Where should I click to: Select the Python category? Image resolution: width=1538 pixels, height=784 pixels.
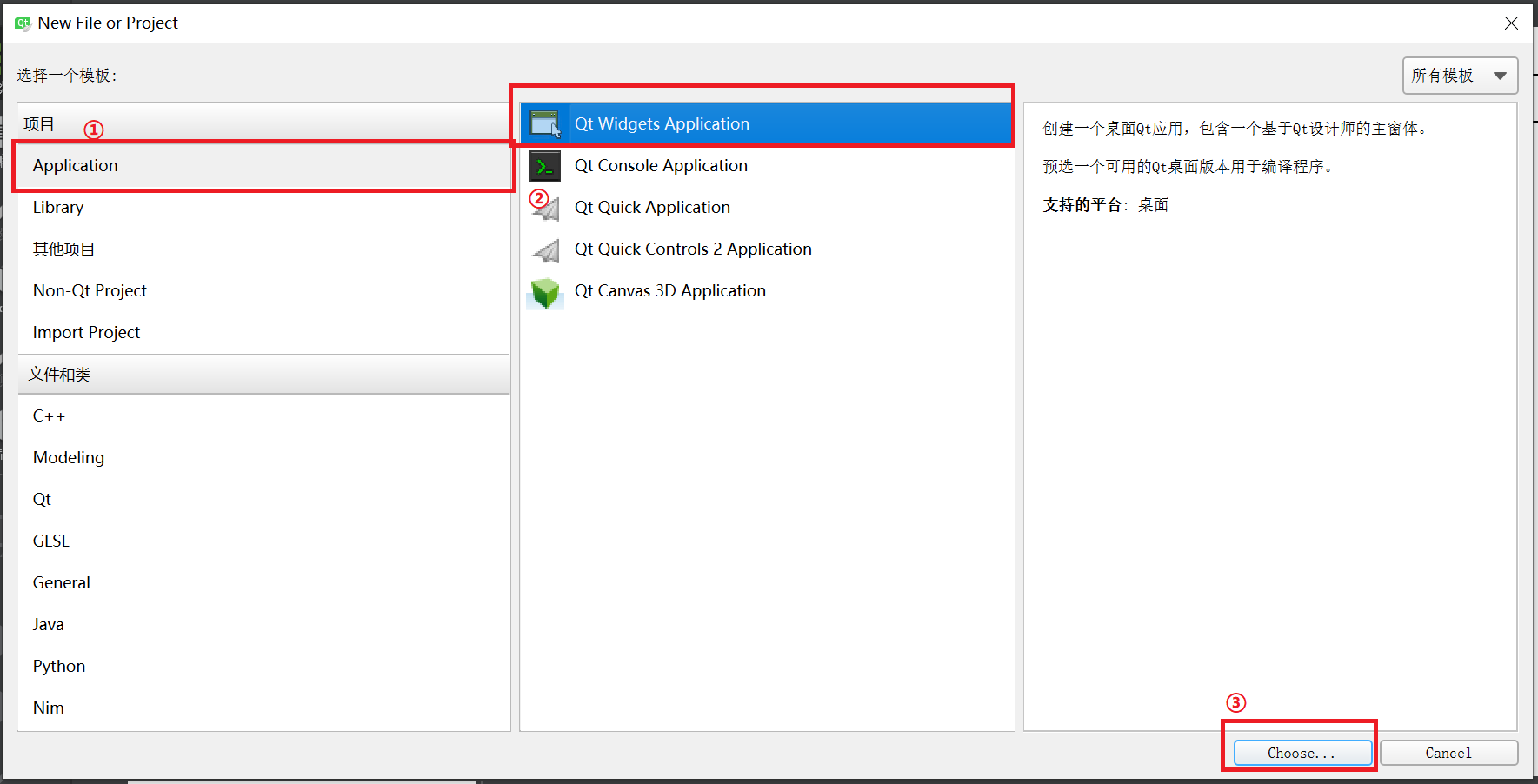263,667
